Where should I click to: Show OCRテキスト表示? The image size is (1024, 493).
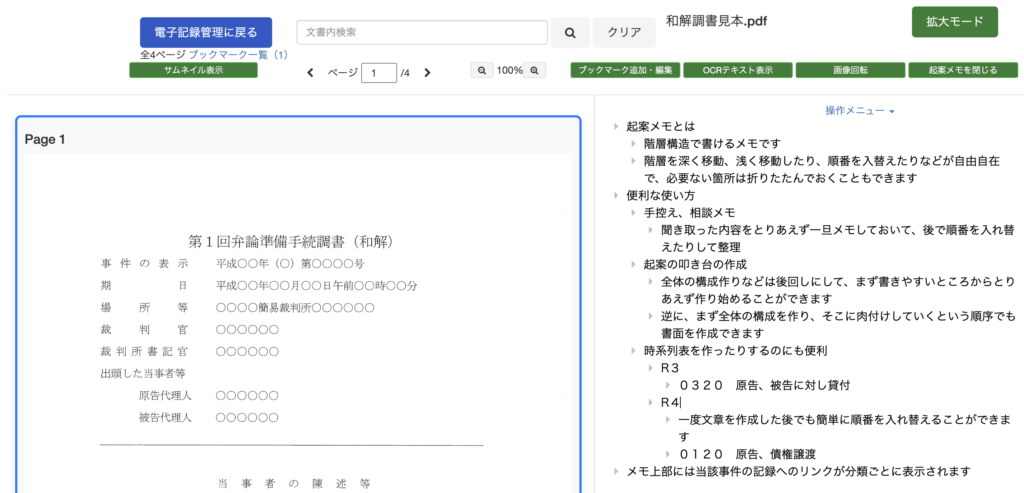[x=738, y=71]
